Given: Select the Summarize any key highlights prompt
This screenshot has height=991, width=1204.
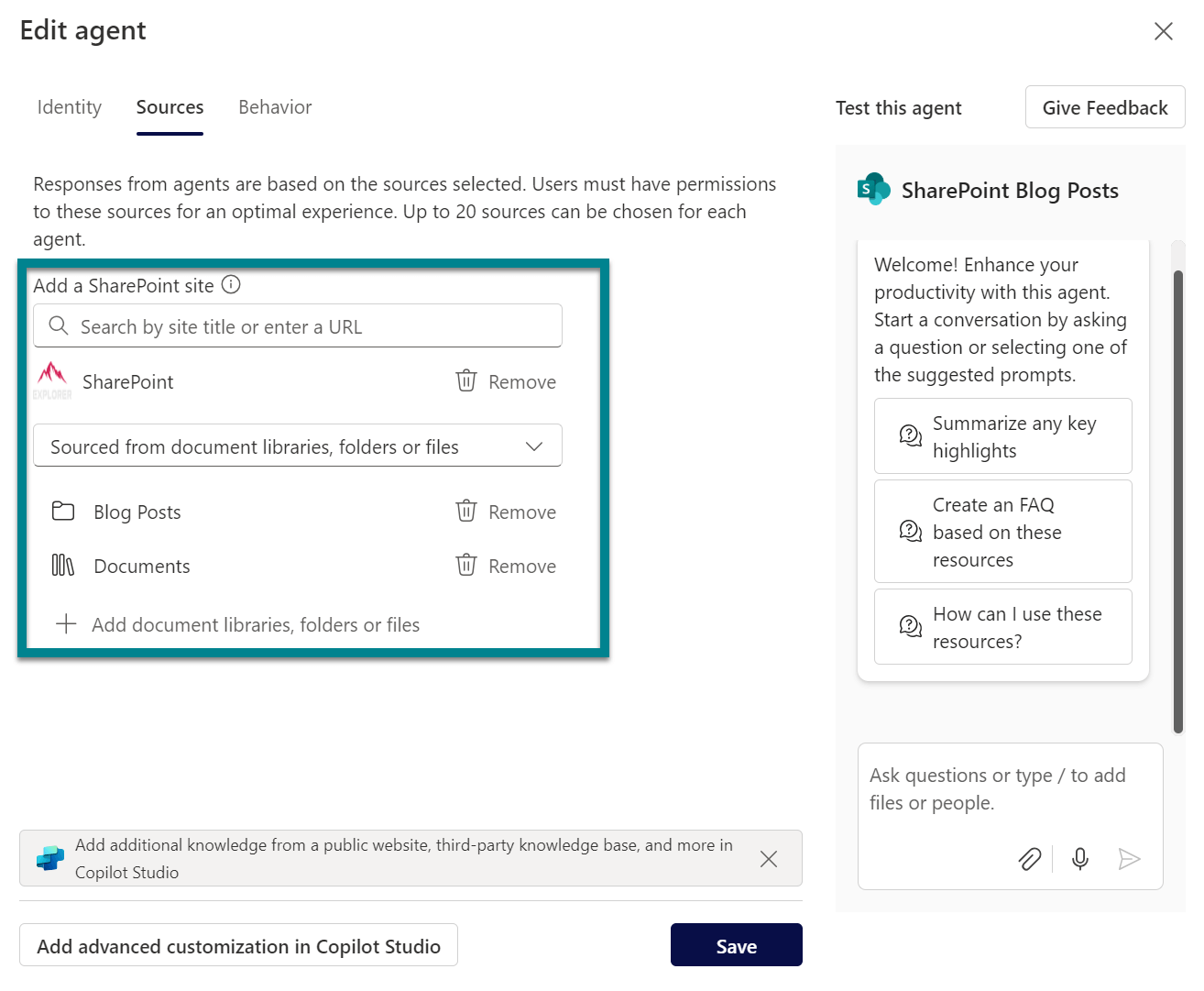Looking at the screenshot, I should click(1002, 436).
